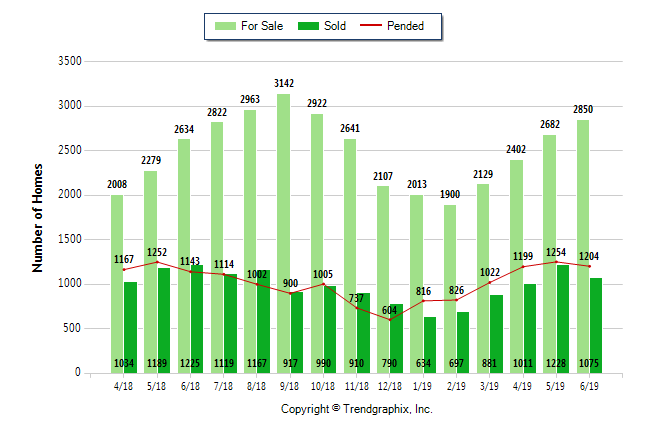The width and height of the screenshot is (646, 434).
Task: Select the 'Sold' legend label
Action: pos(335,26)
